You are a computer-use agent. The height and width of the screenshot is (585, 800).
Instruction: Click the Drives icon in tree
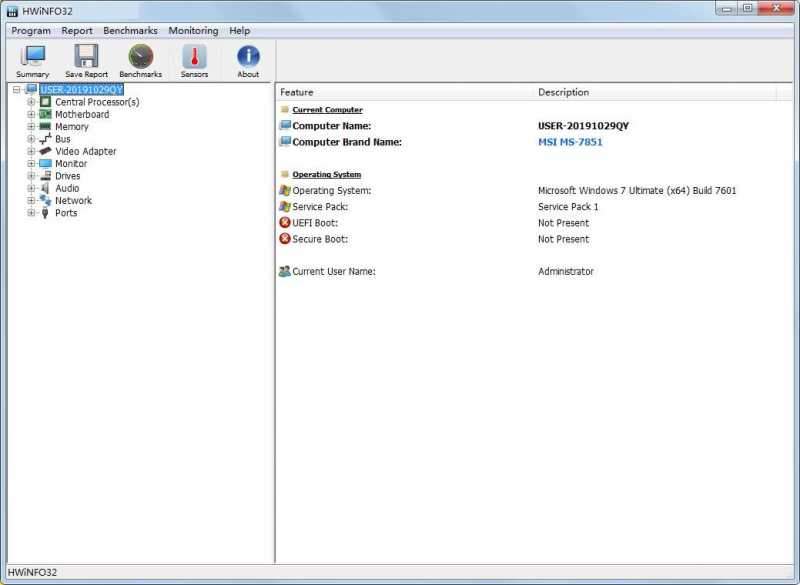pyautogui.click(x=45, y=176)
